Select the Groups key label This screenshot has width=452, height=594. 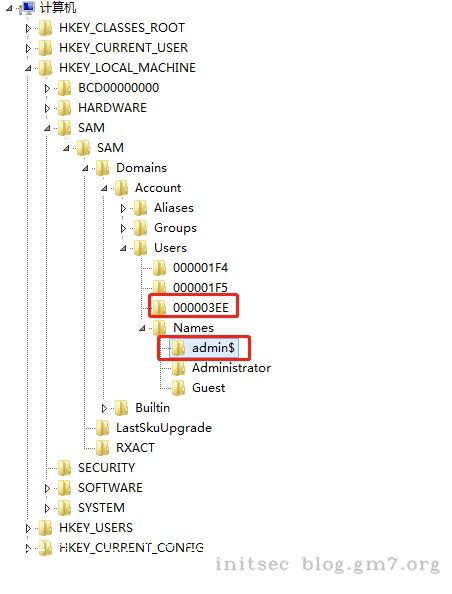[x=175, y=228]
